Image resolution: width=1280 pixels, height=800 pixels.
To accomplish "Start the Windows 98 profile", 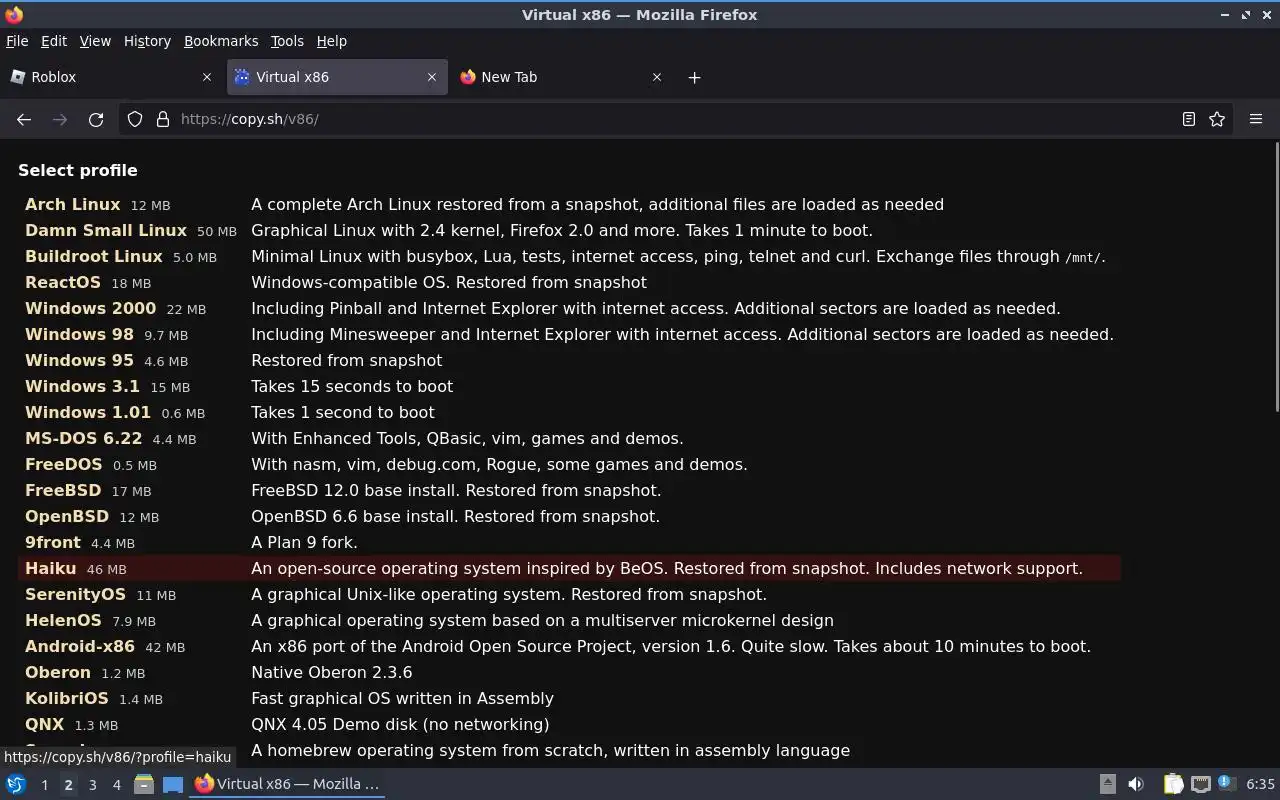I will (79, 334).
